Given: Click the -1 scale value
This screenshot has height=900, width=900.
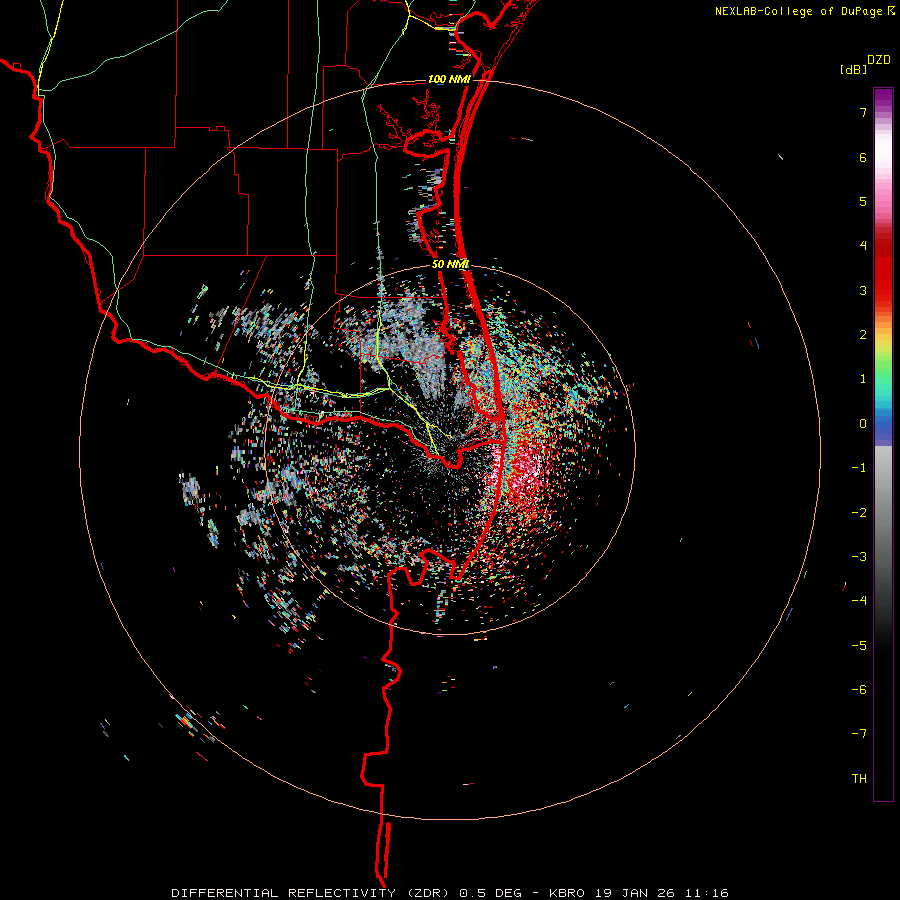Looking at the screenshot, I should click(859, 468).
